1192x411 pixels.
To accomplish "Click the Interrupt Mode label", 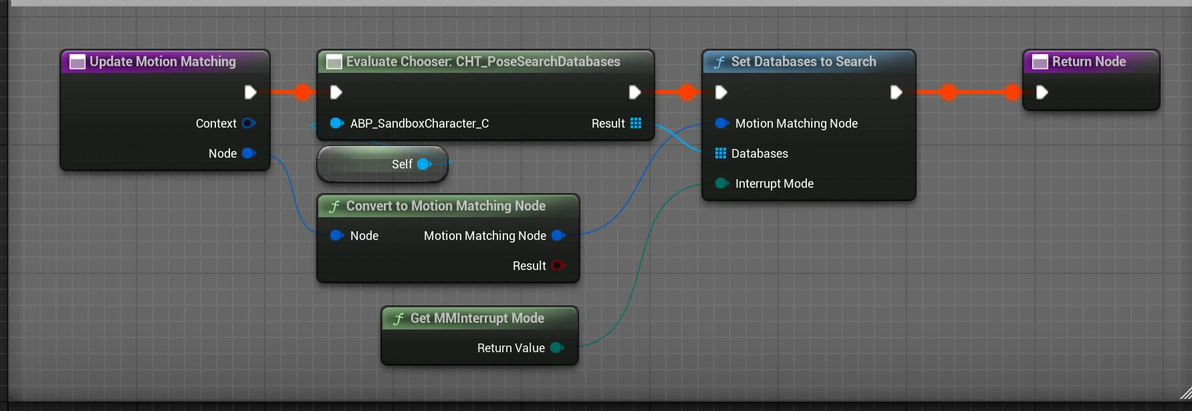I will pyautogui.click(x=775, y=184).
